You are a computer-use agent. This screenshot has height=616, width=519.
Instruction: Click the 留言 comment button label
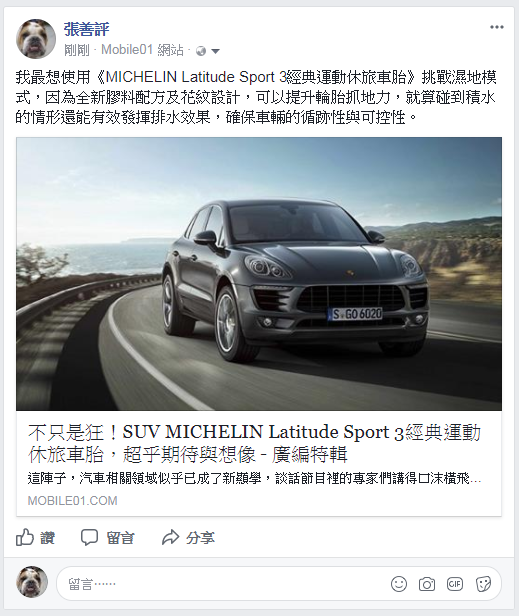point(121,538)
